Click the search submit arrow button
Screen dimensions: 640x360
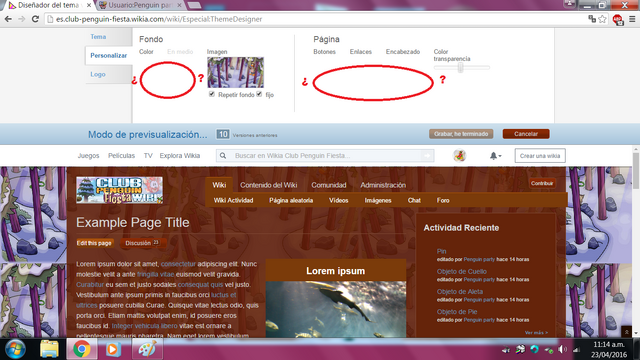427,156
